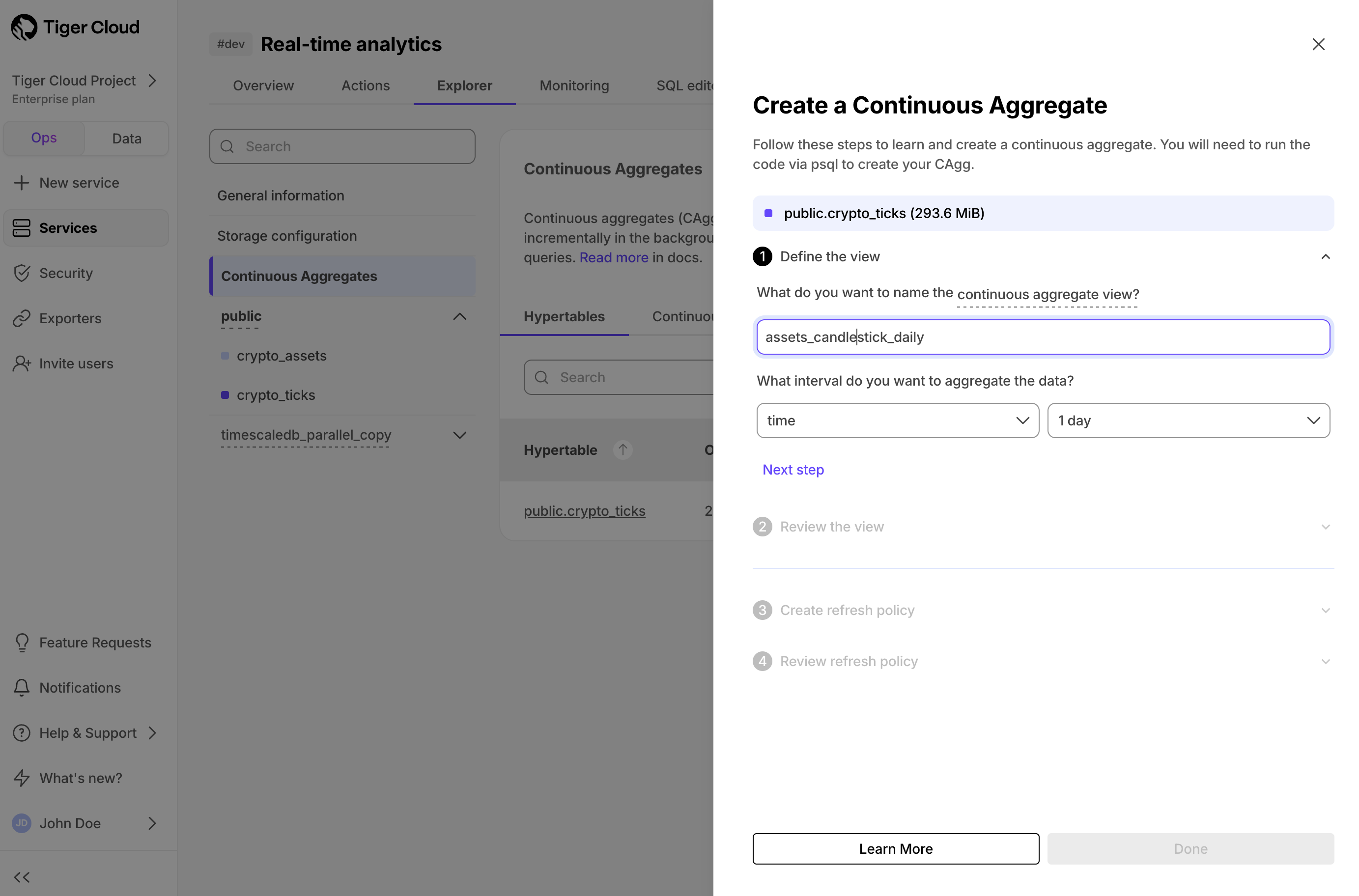Click the Notifications bell icon

click(x=22, y=687)
